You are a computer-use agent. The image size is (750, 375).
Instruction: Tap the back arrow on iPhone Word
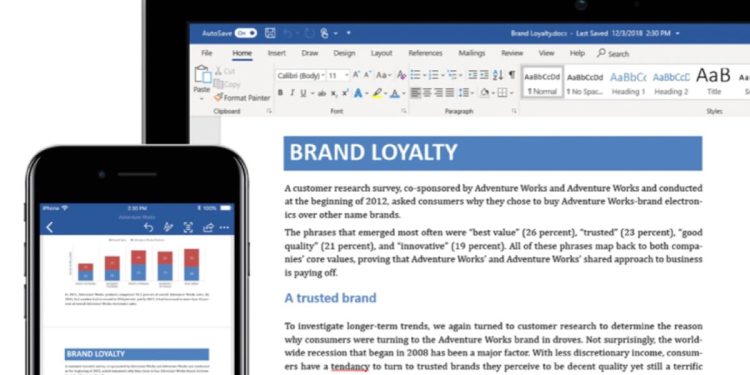(50, 228)
